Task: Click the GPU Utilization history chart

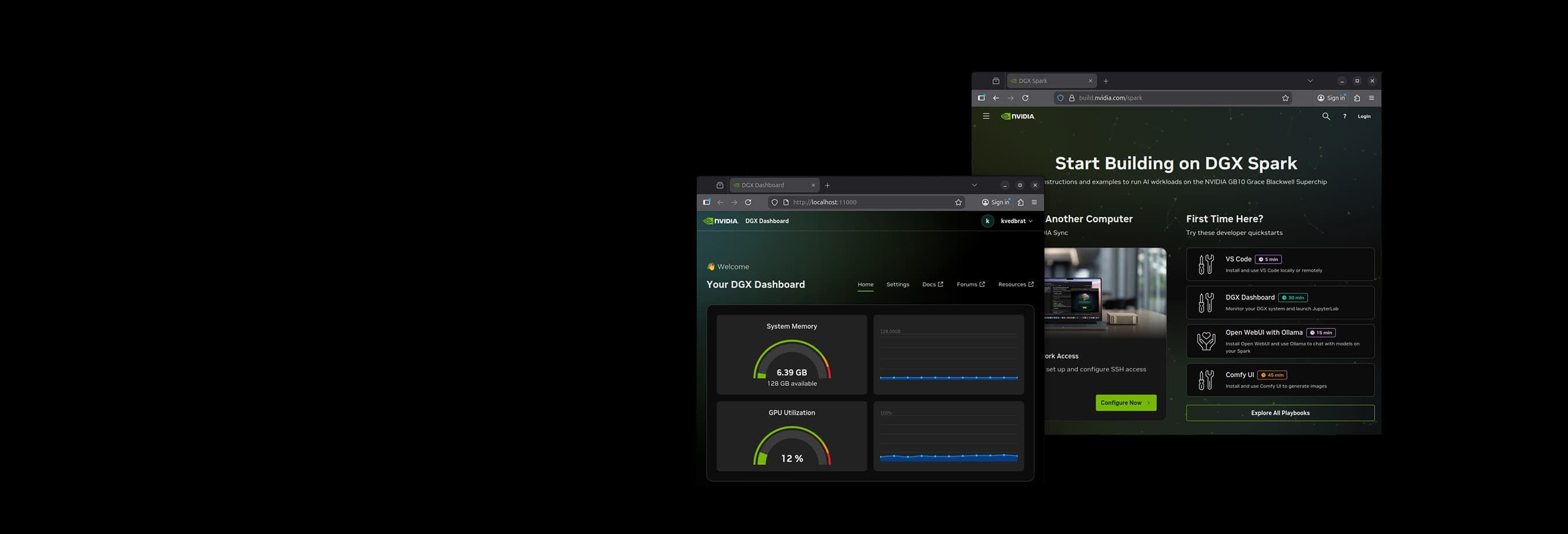Action: coord(949,436)
